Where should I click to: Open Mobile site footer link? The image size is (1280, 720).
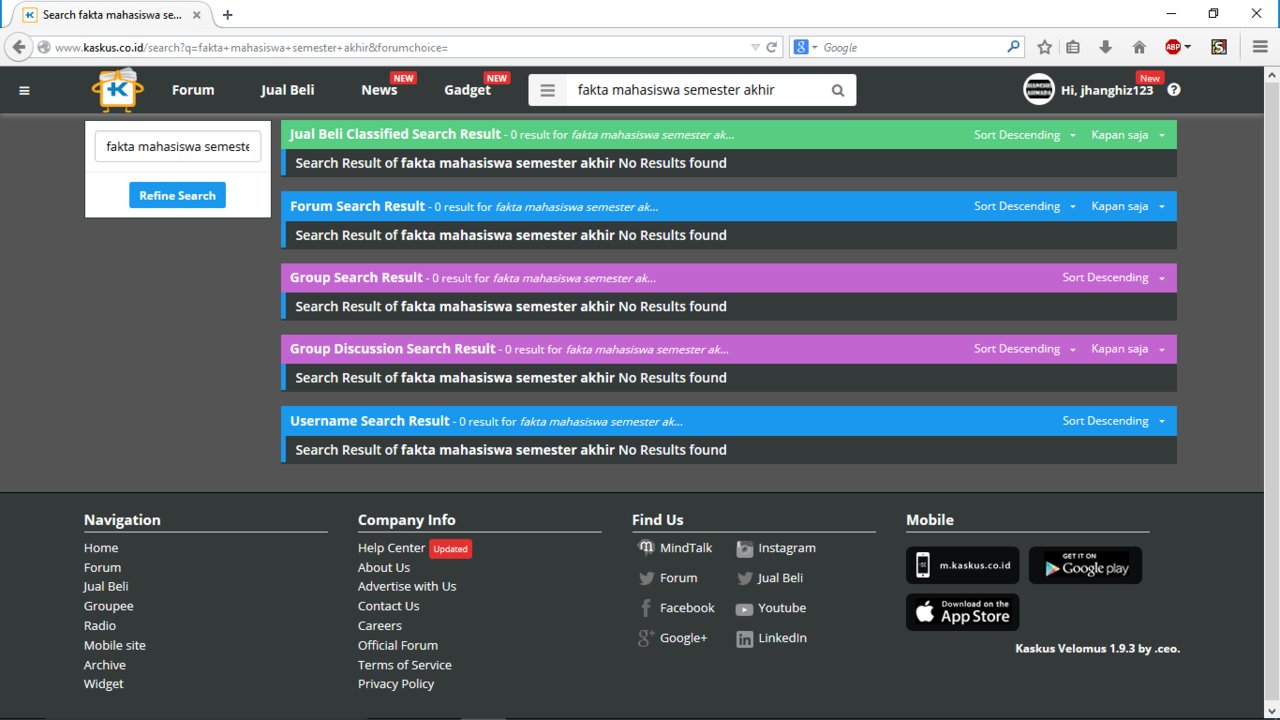[x=115, y=645]
